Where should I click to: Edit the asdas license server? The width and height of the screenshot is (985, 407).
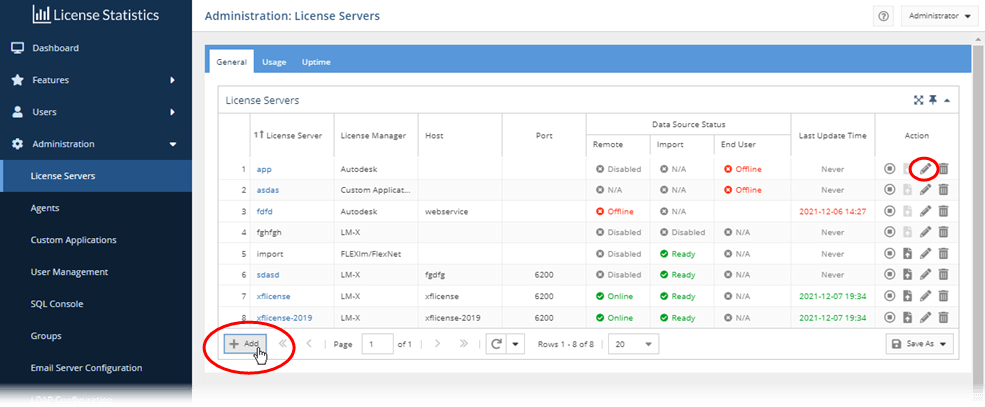point(925,190)
